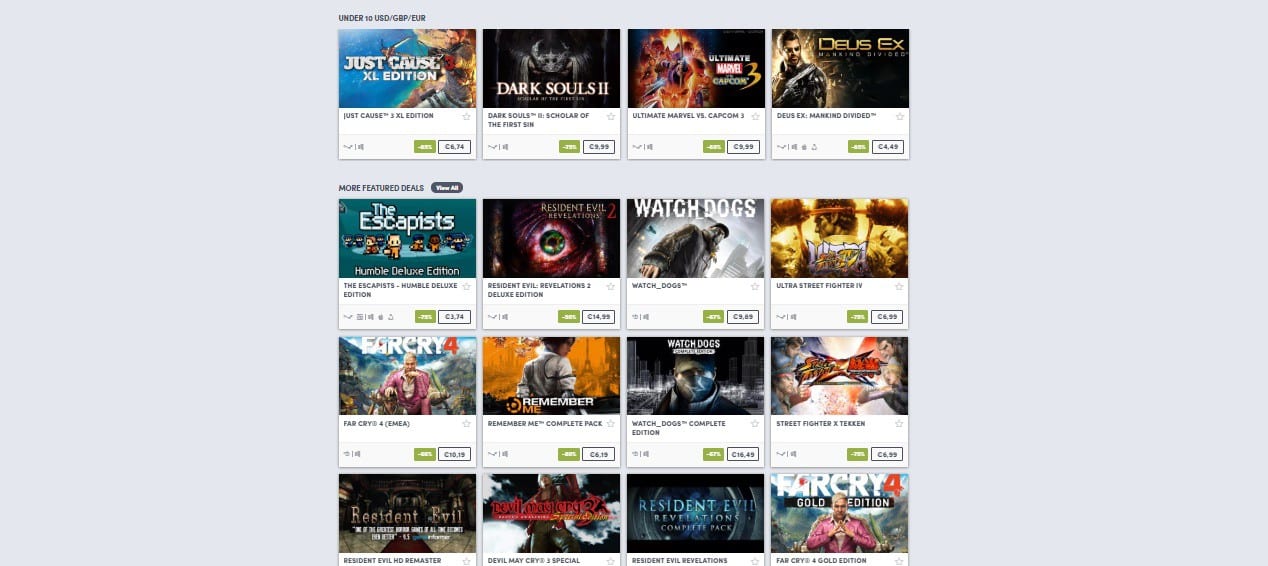The height and width of the screenshot is (566, 1268).
Task: Click wishlist star on Far Cry 4 (EMEA)
Action: click(467, 424)
